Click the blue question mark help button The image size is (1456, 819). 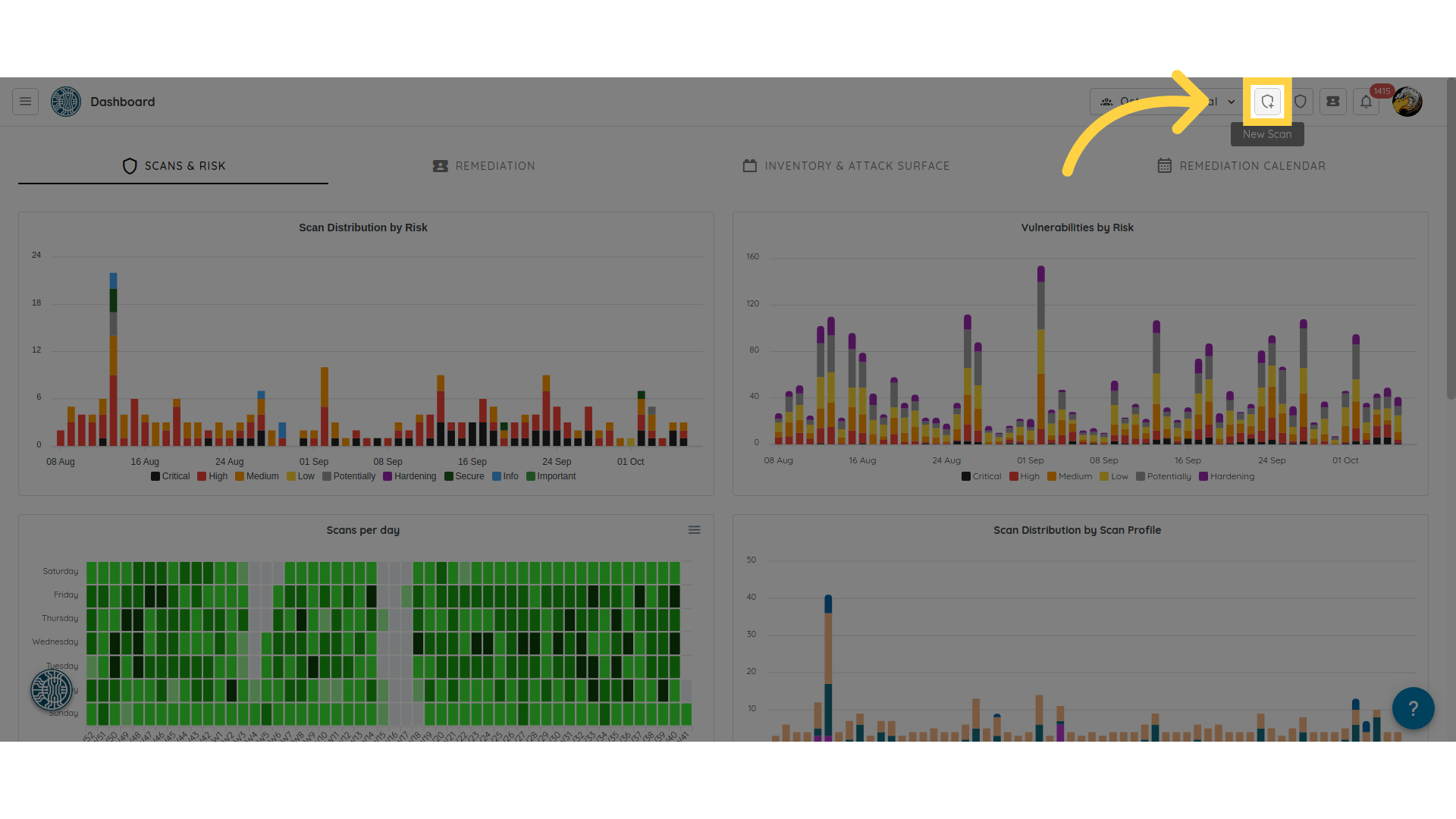[x=1413, y=708]
